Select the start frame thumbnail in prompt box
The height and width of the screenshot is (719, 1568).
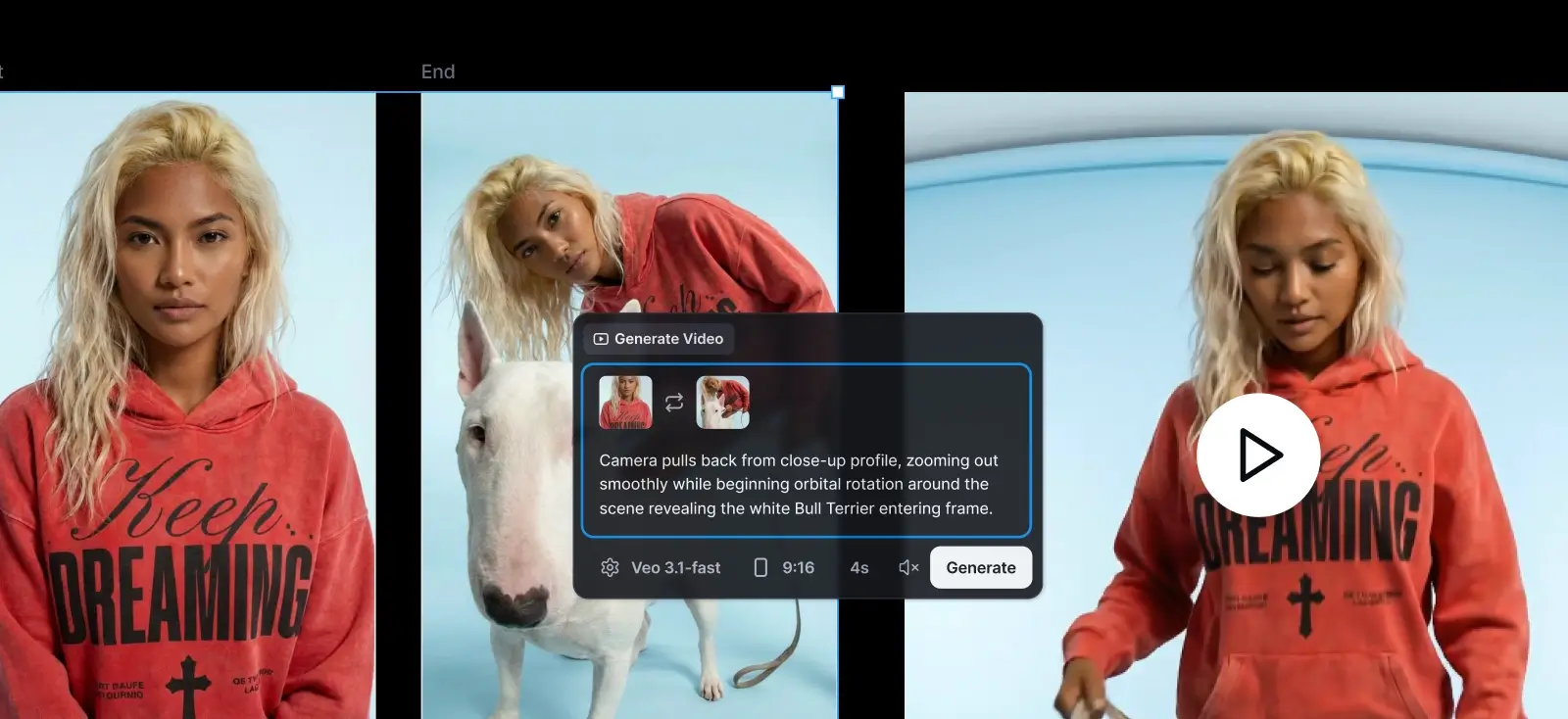tap(625, 403)
